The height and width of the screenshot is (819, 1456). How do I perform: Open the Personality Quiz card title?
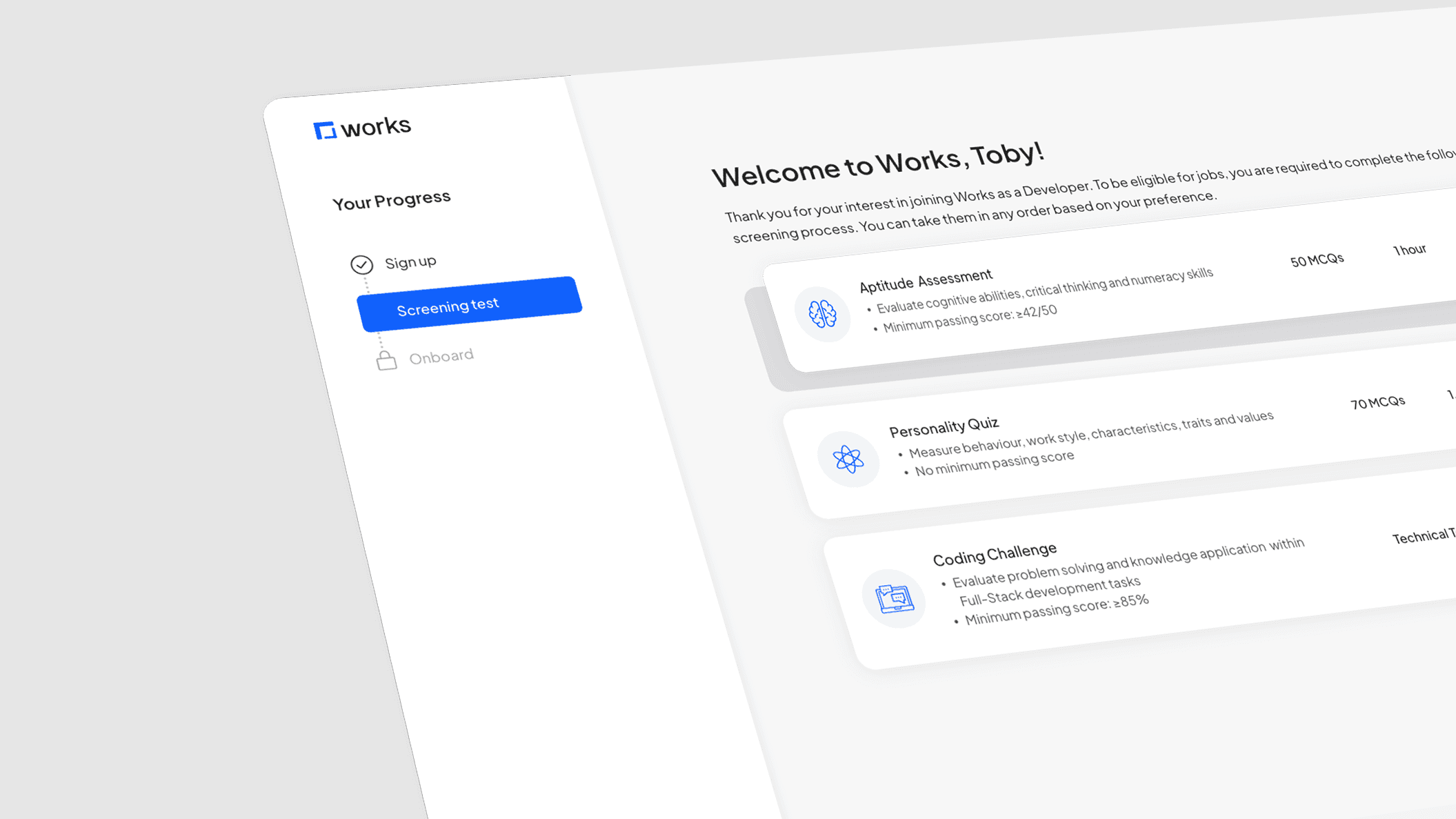coord(944,427)
